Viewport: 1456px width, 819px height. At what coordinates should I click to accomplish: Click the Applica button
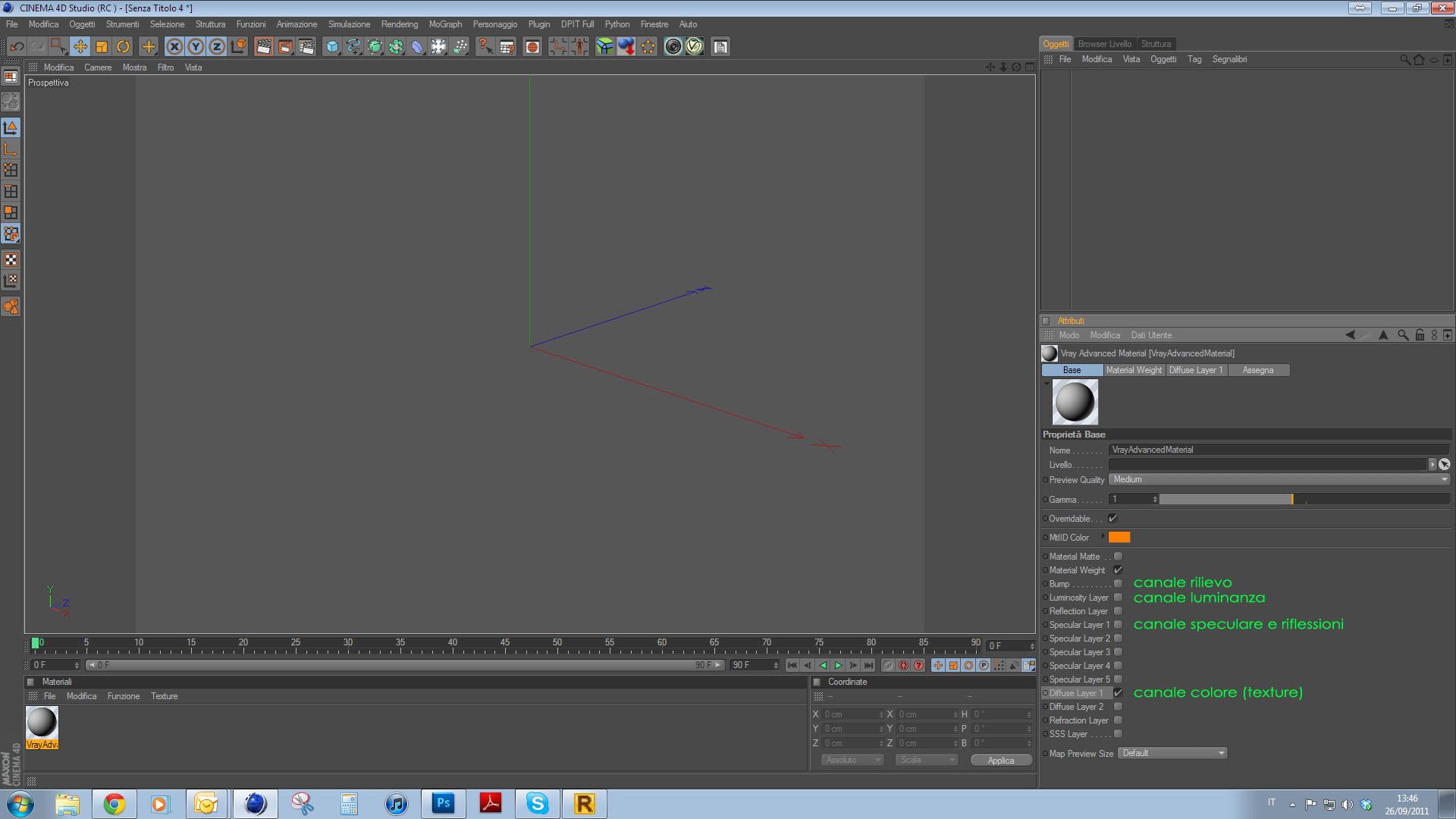1000,761
